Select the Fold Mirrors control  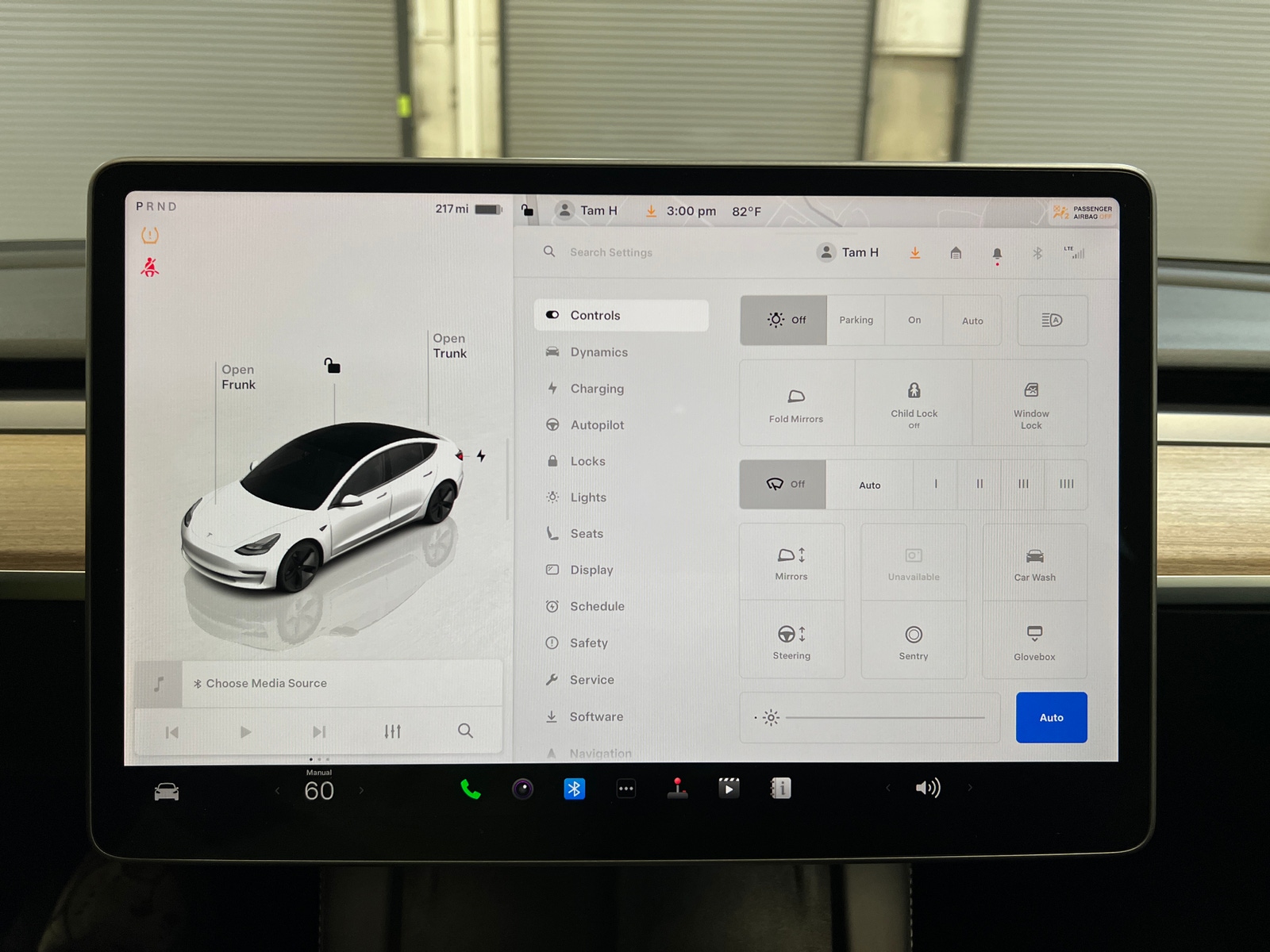[796, 402]
